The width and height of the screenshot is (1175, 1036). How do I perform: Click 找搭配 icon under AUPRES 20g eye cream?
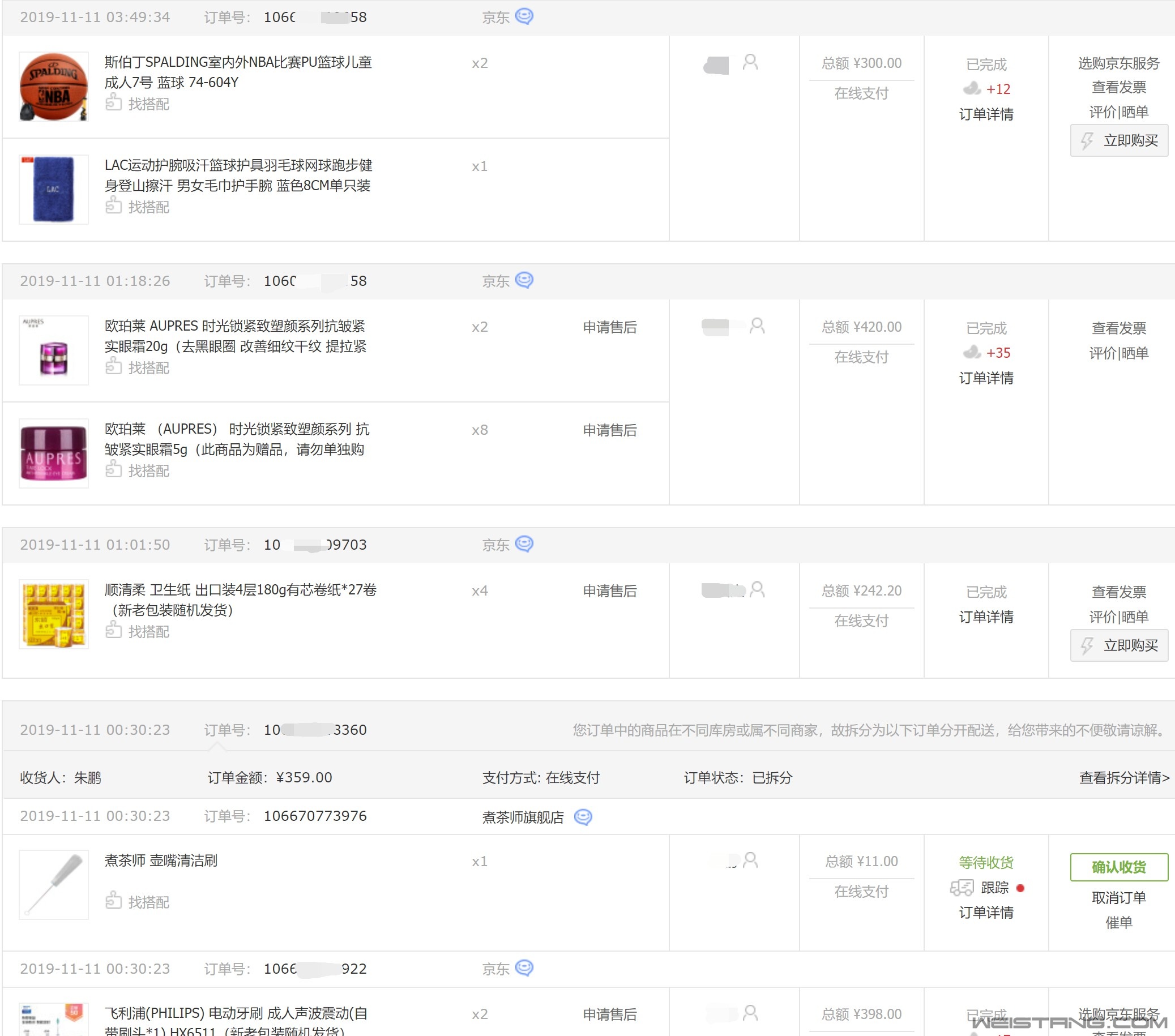113,366
